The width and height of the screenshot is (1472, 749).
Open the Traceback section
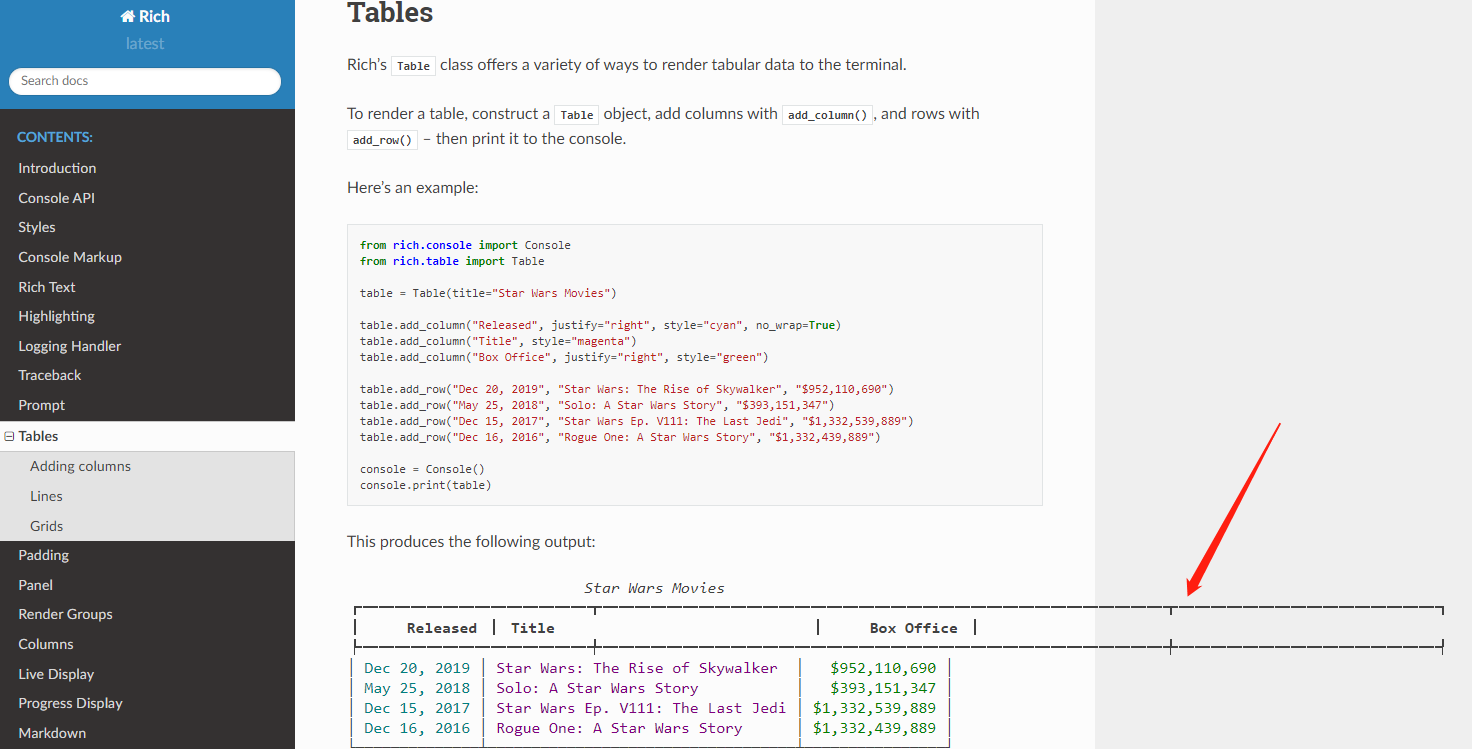point(50,375)
